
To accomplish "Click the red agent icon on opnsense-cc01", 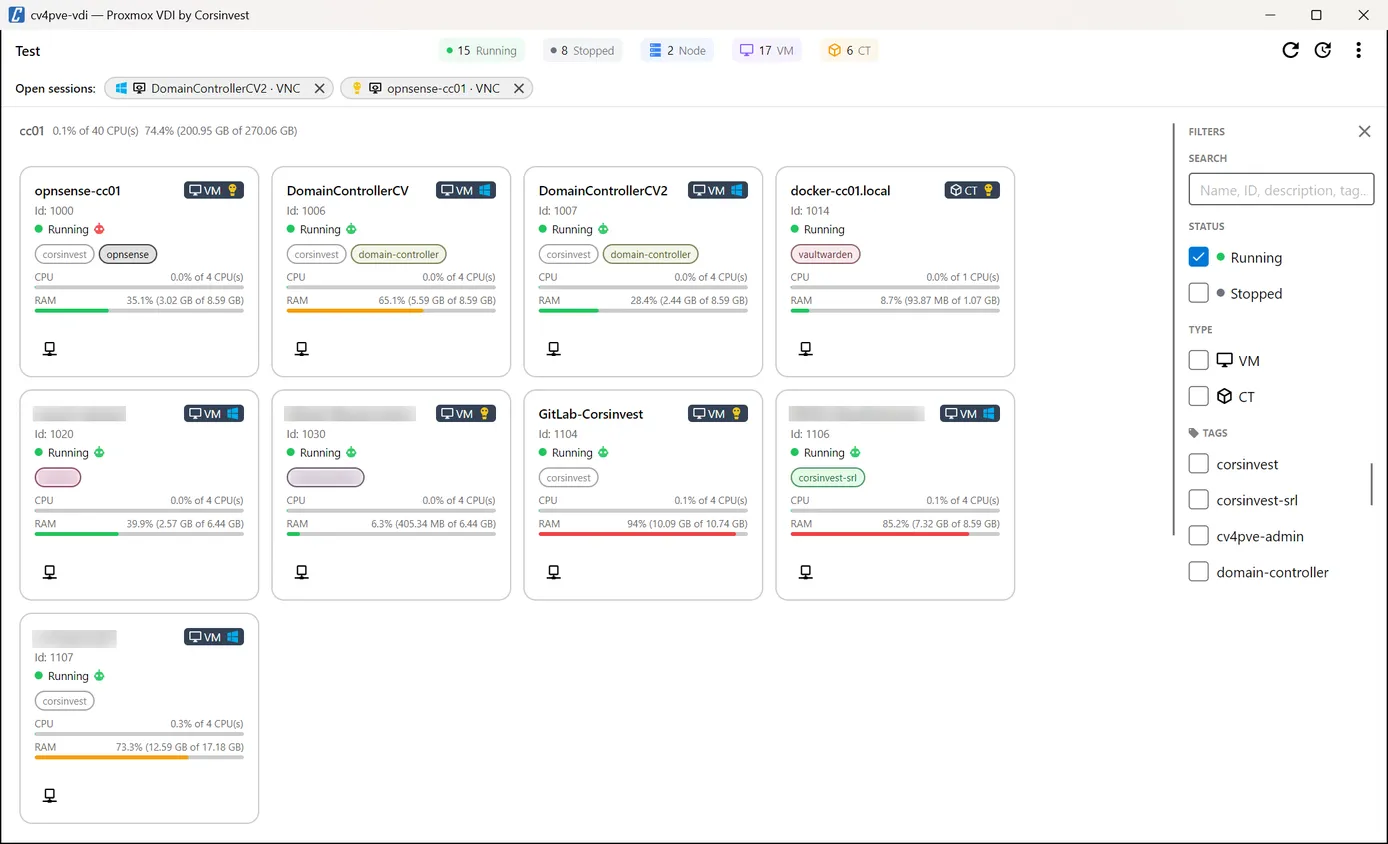I will [99, 229].
